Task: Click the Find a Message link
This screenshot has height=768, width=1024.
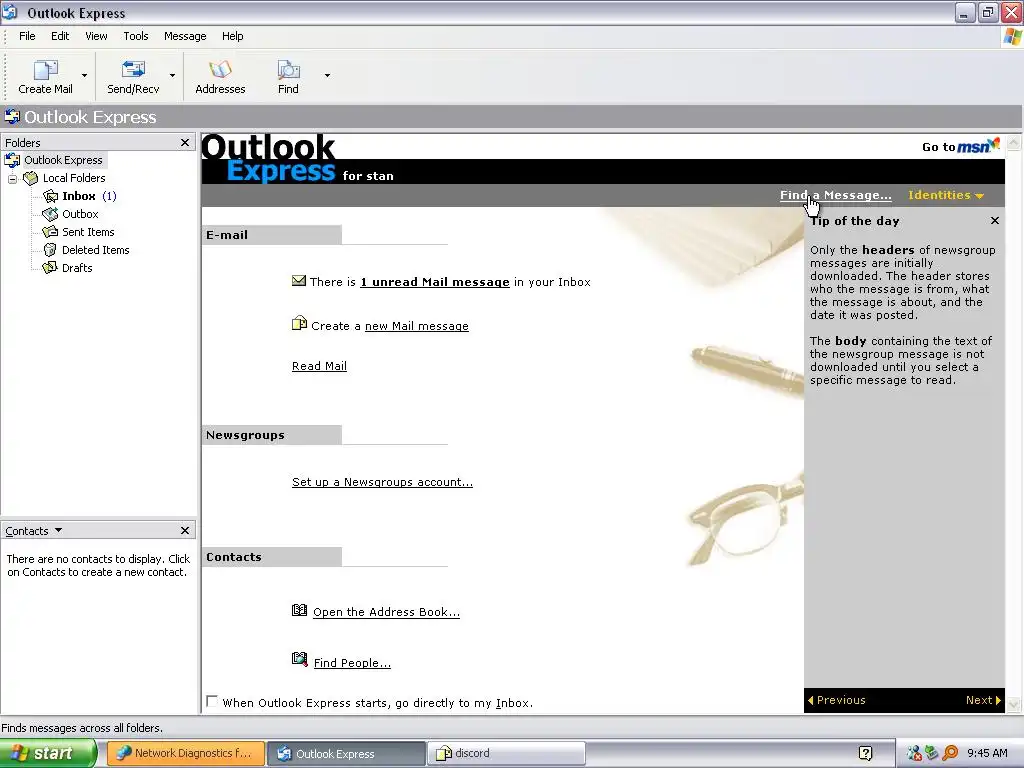Action: coord(835,195)
